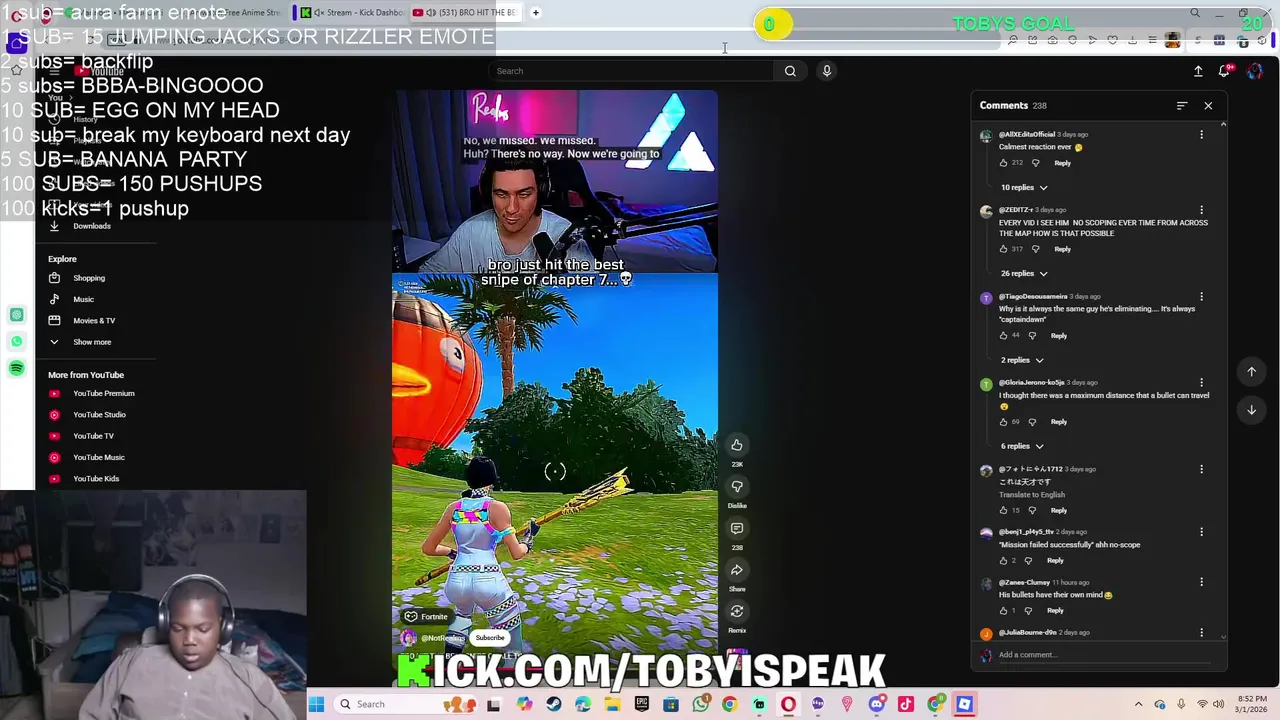
Task: Open TikTok from the taskbar
Action: pos(906,704)
